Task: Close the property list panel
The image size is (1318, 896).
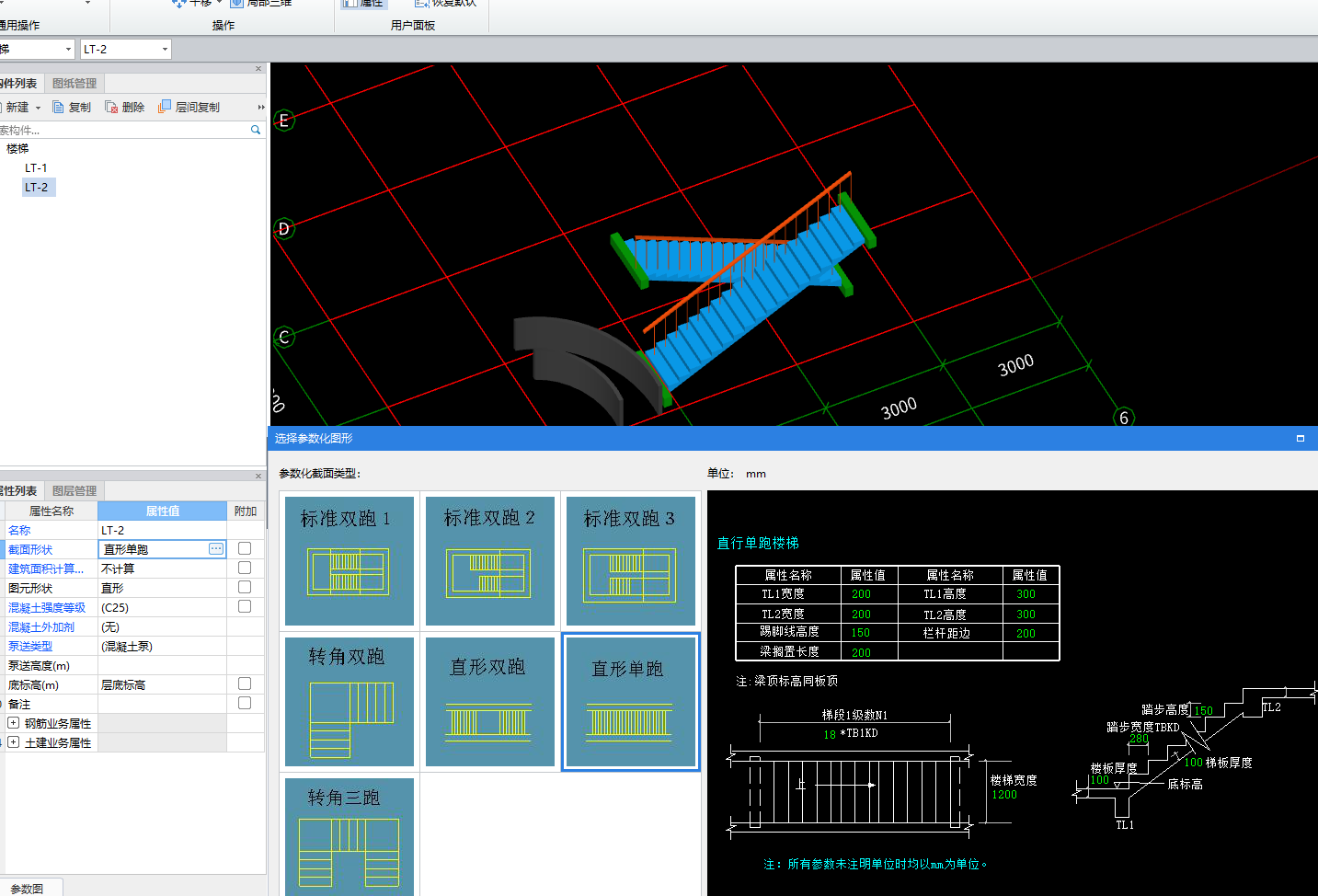Action: pyautogui.click(x=258, y=477)
